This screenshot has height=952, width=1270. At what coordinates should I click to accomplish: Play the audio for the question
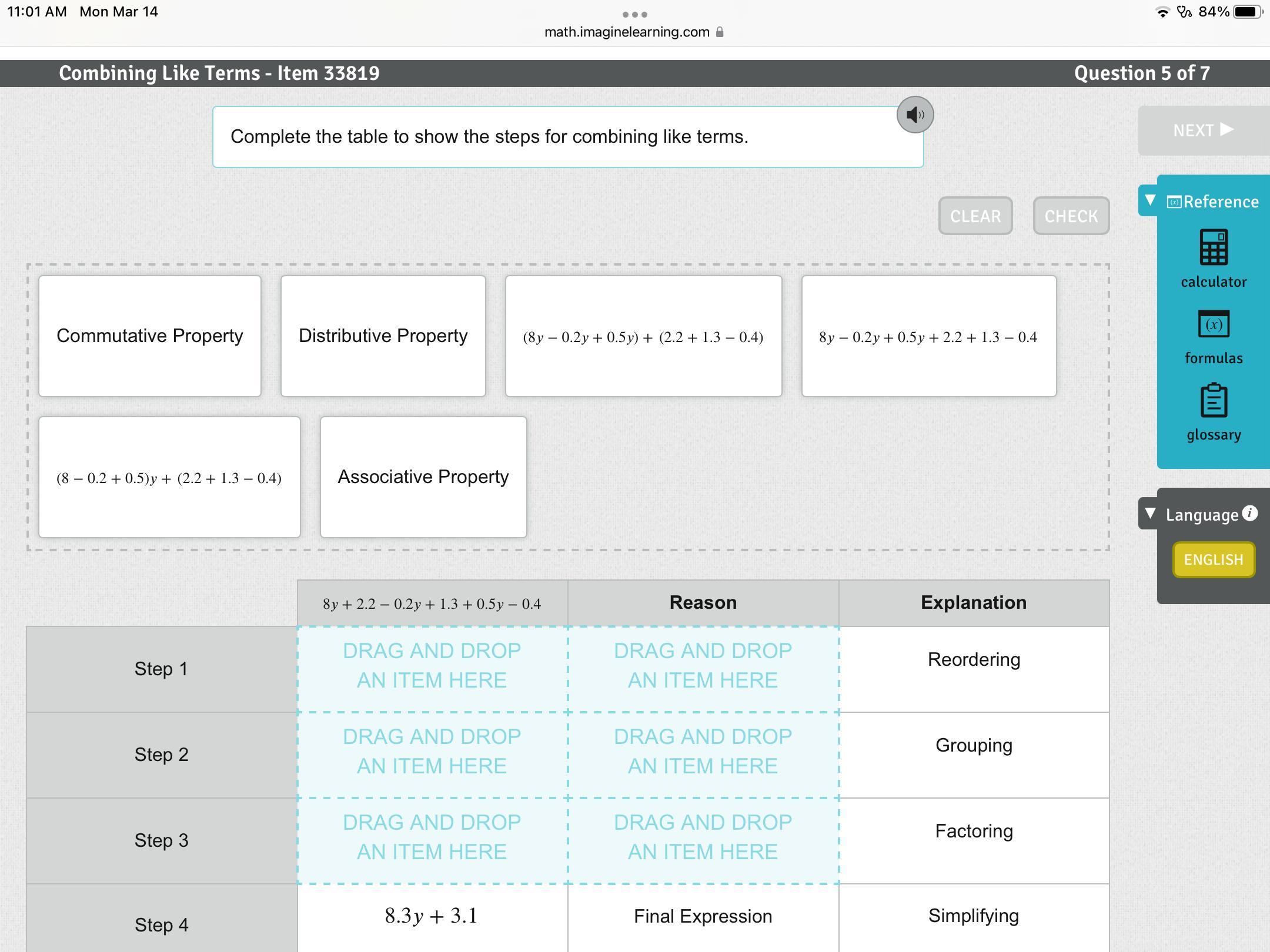pos(914,115)
